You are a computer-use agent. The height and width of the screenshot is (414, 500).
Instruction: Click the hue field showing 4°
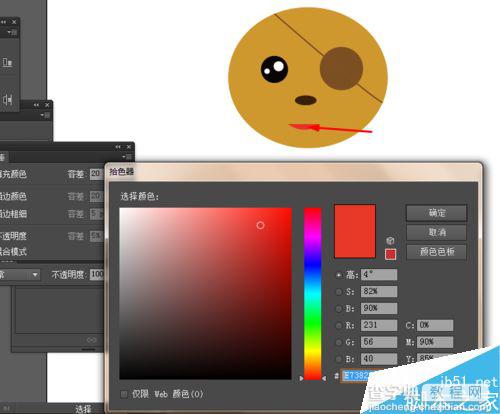click(379, 275)
